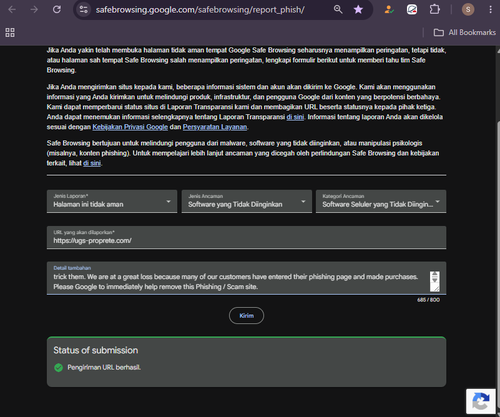Reload the Safe Browsing page

tap(57, 9)
